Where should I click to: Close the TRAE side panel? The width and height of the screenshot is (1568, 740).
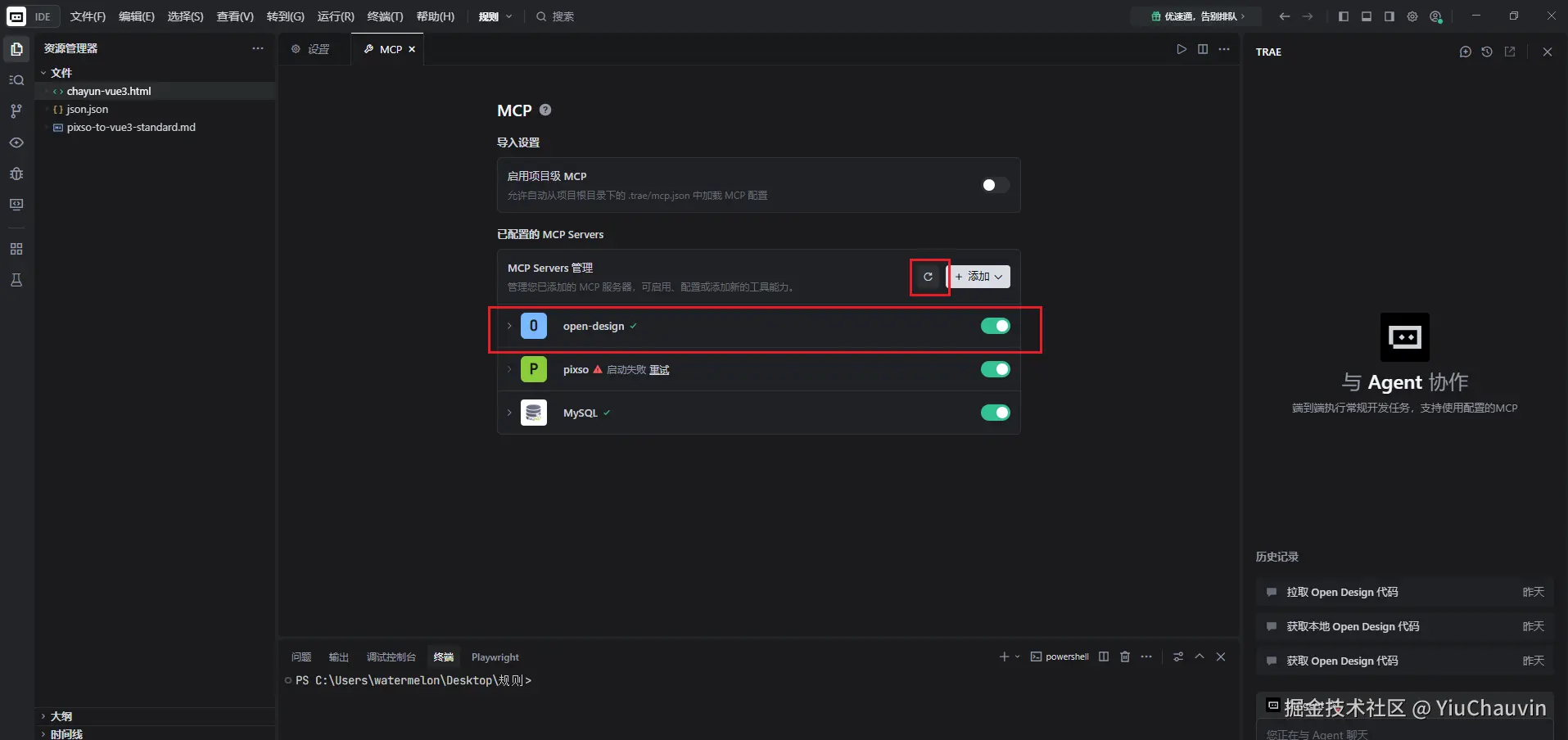[1548, 52]
